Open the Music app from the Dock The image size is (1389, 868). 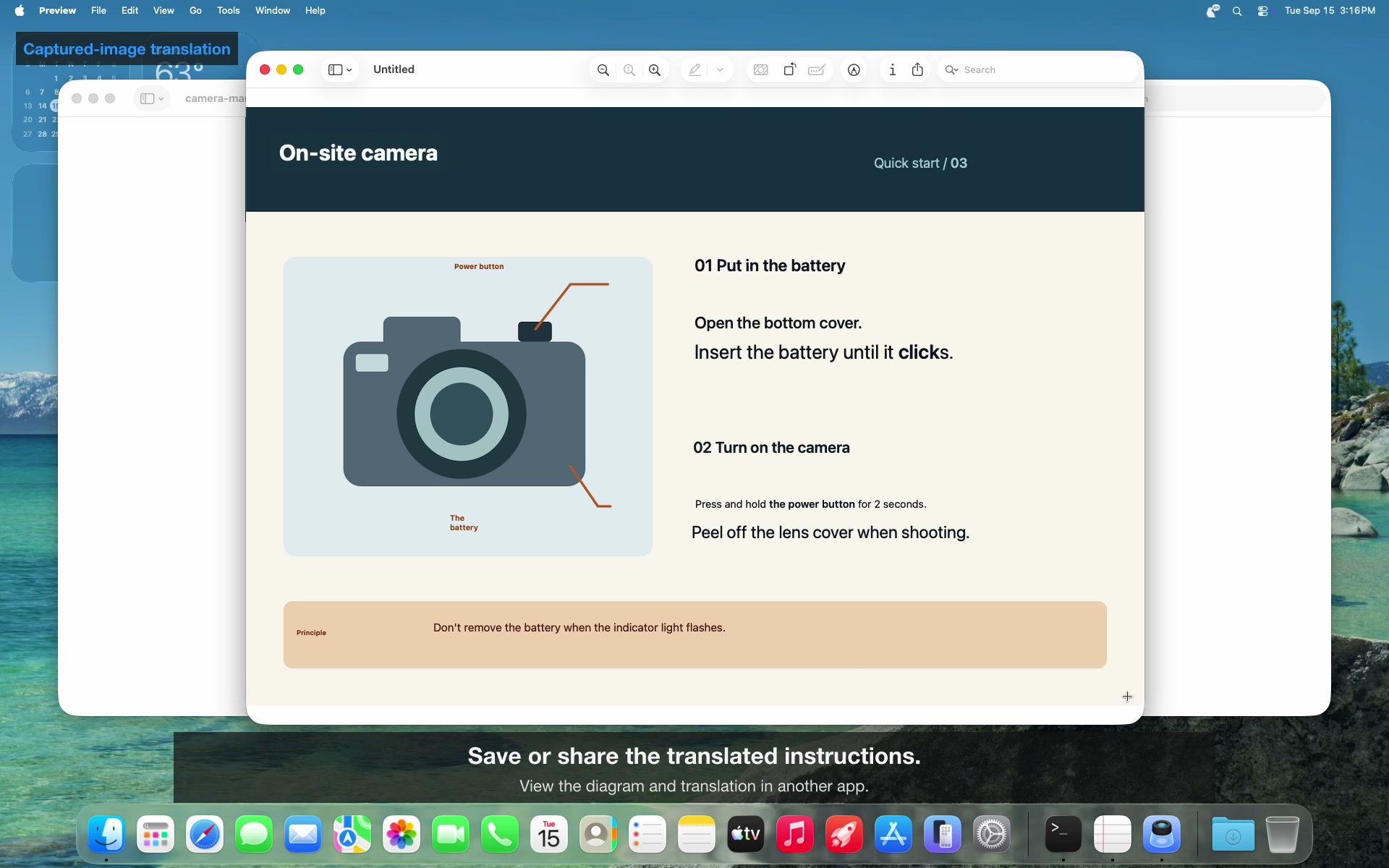[x=795, y=835]
